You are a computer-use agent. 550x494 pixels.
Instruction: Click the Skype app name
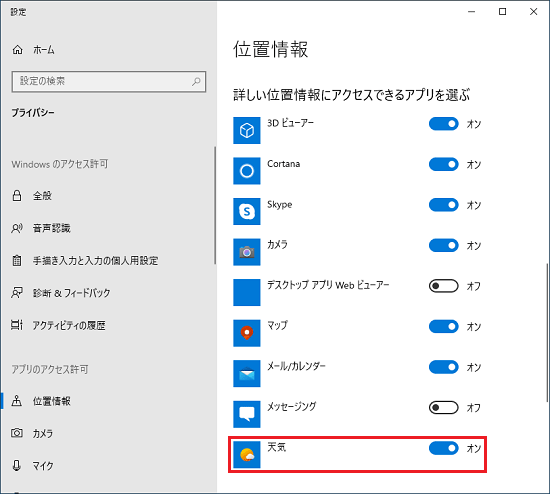tap(280, 205)
